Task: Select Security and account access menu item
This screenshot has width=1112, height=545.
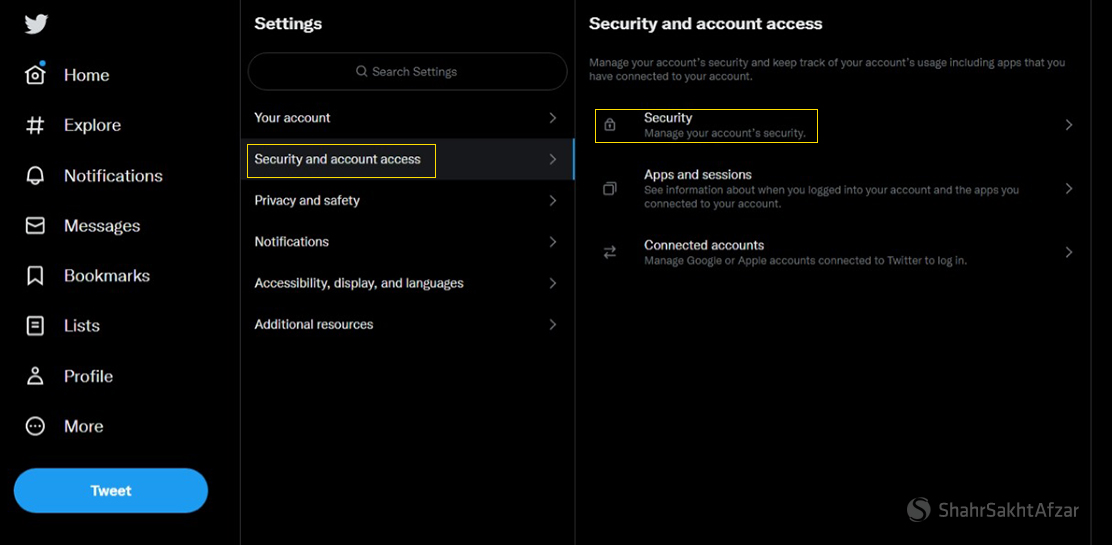Action: [x=338, y=159]
